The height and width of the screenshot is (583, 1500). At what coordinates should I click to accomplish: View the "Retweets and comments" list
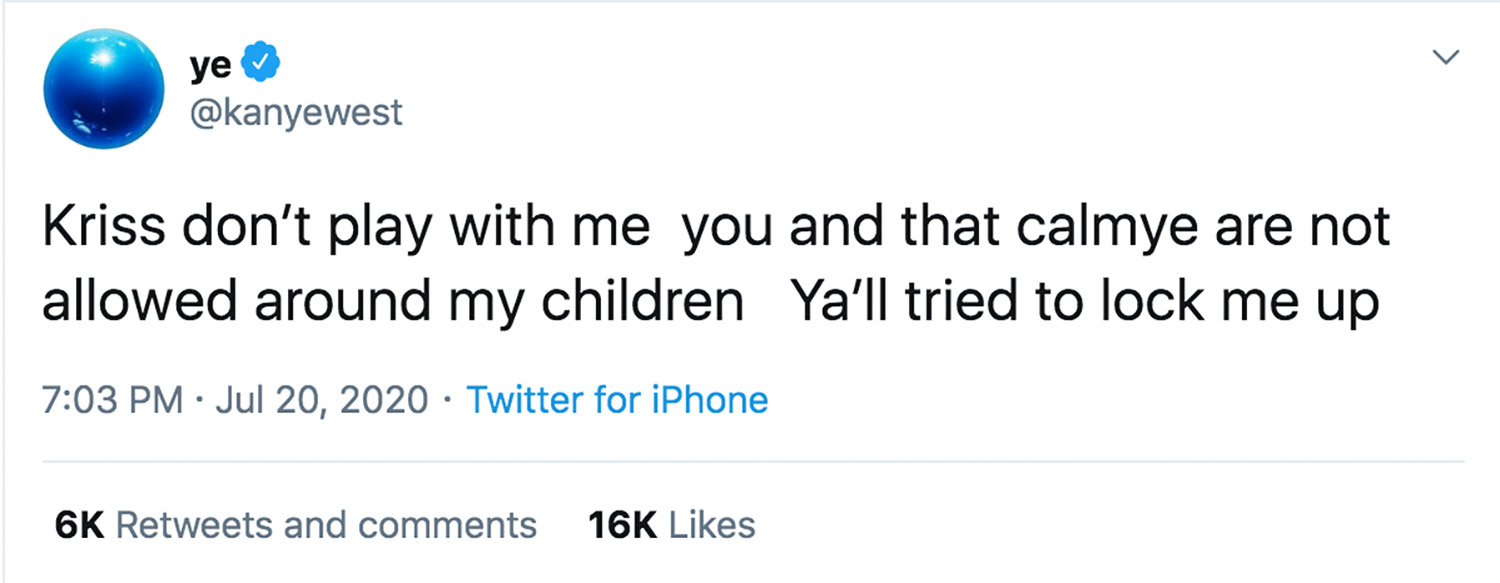pos(326,525)
